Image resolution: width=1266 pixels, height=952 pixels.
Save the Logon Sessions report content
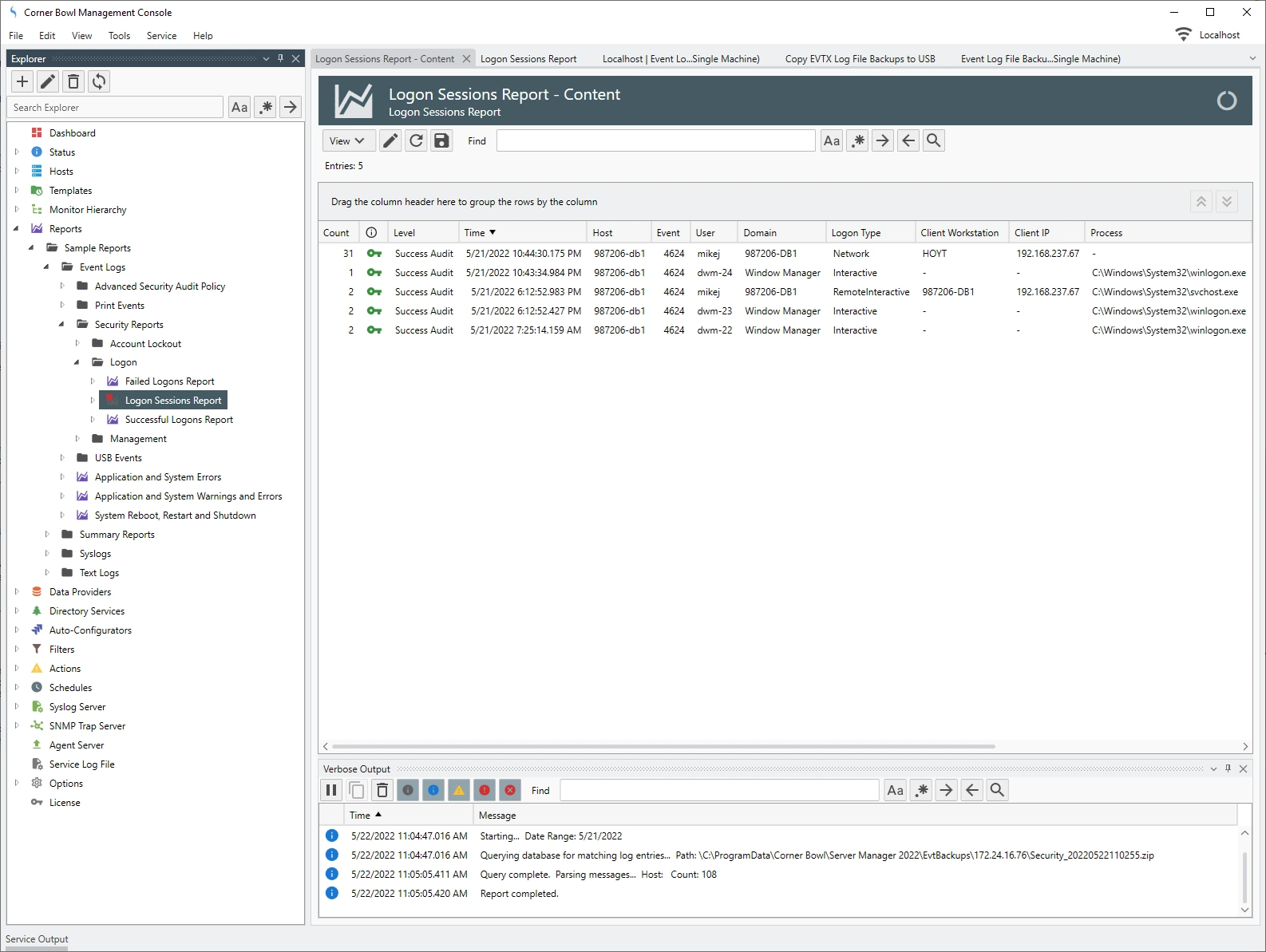coord(441,140)
